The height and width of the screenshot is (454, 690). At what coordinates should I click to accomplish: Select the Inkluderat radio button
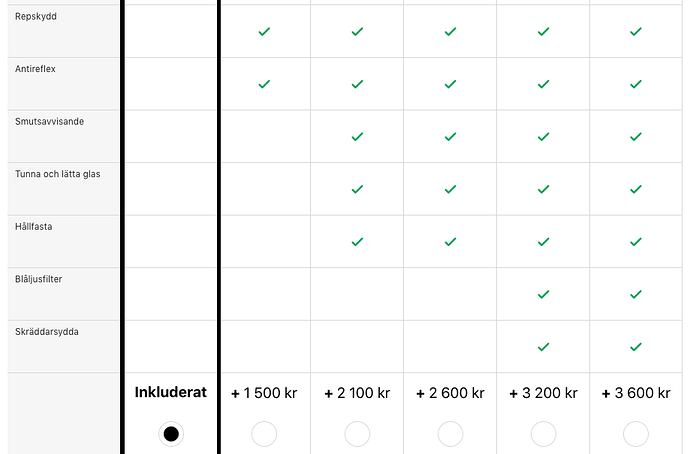[171, 433]
